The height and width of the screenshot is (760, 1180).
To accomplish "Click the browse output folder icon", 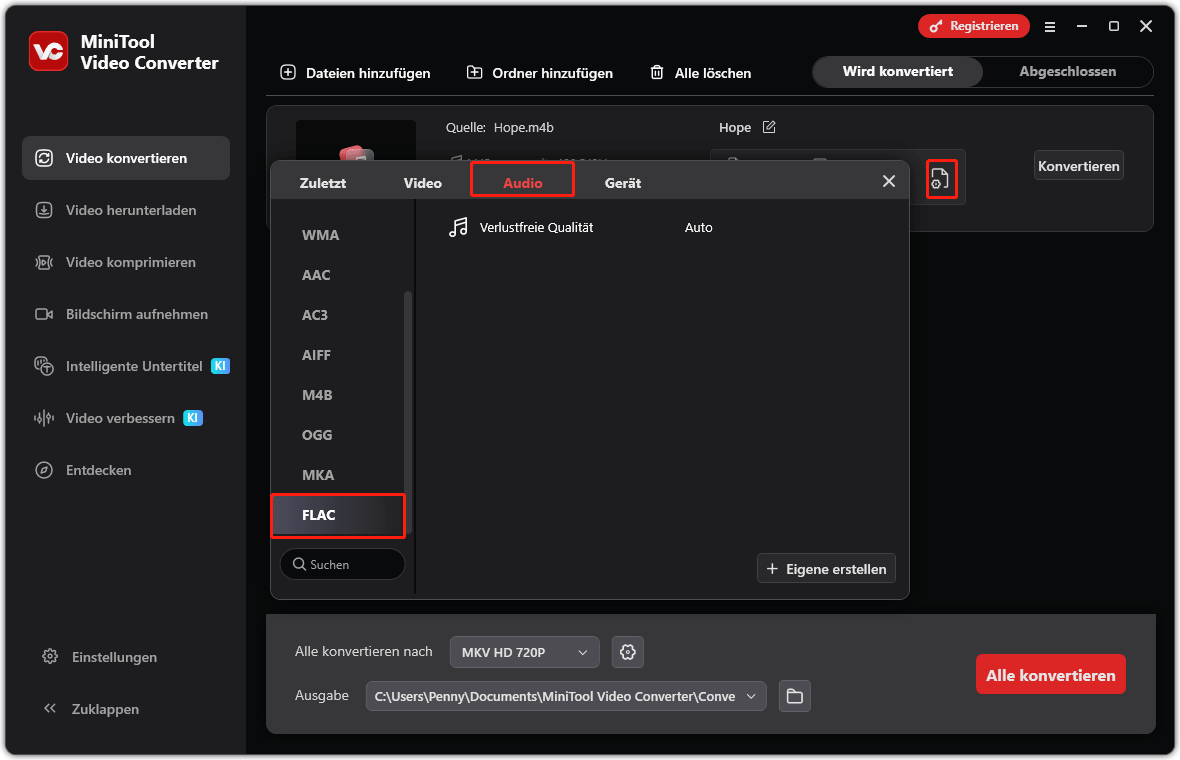I will coord(795,696).
